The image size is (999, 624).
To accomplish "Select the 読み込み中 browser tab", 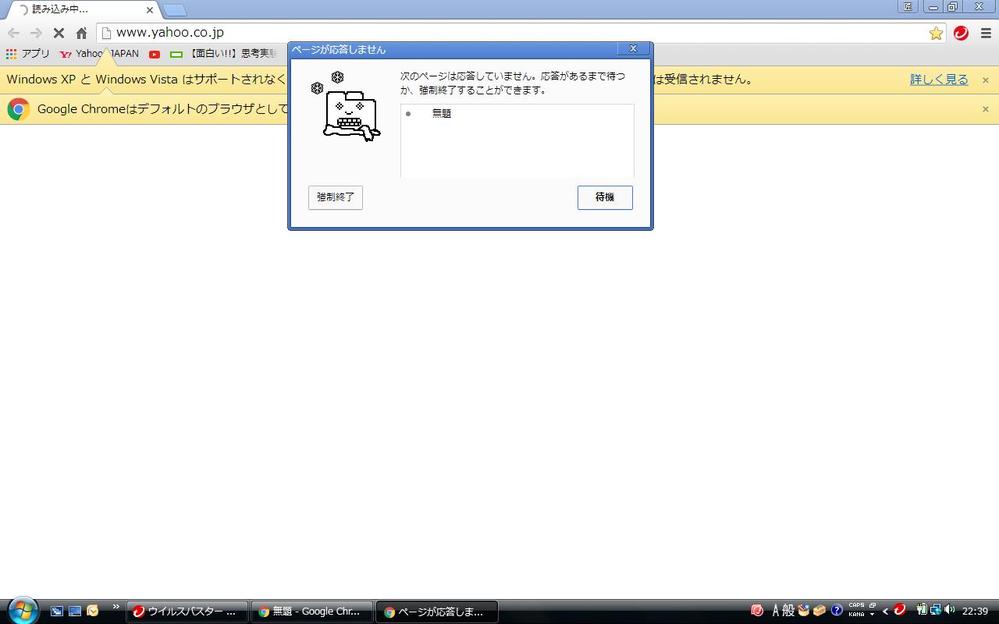I will coord(80,10).
